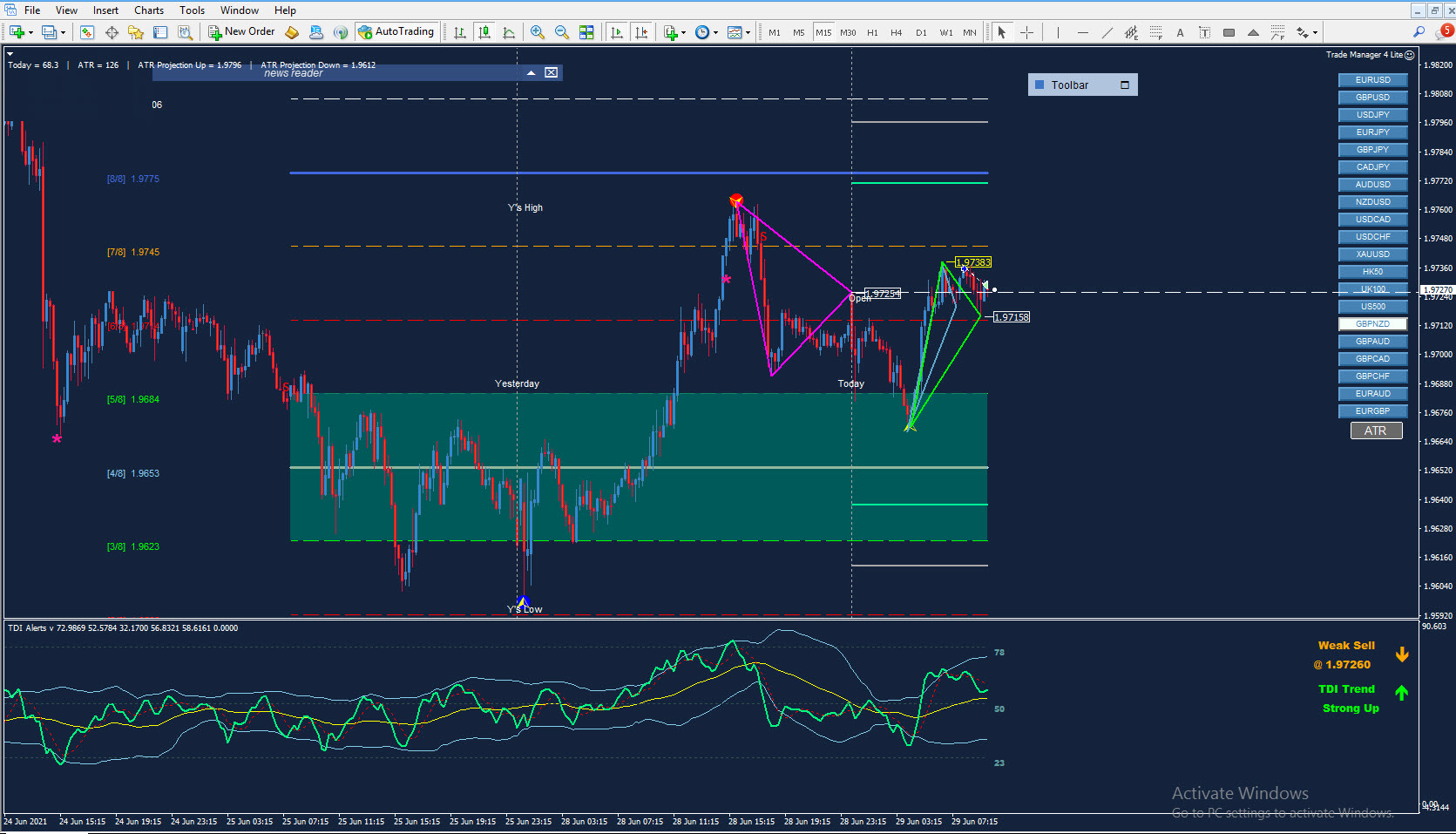Draw a horizontal line
This screenshot has height=834, width=1456.
1082,32
